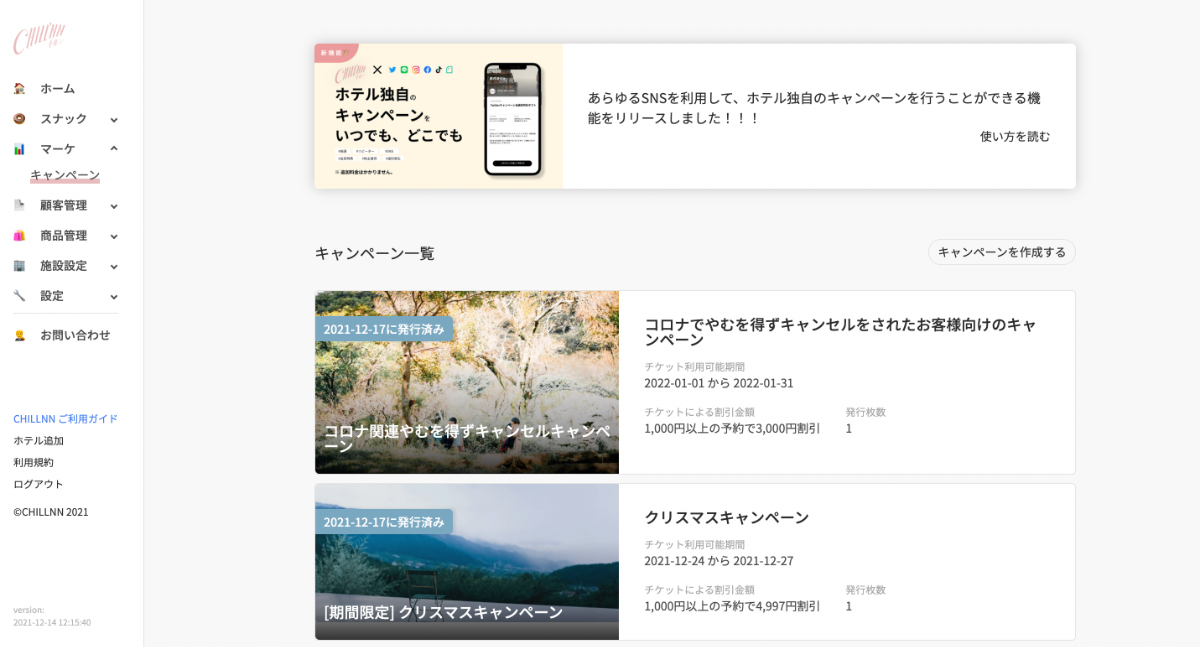Click the wrench icon beside 設定
This screenshot has height=647, width=1200.
point(19,296)
